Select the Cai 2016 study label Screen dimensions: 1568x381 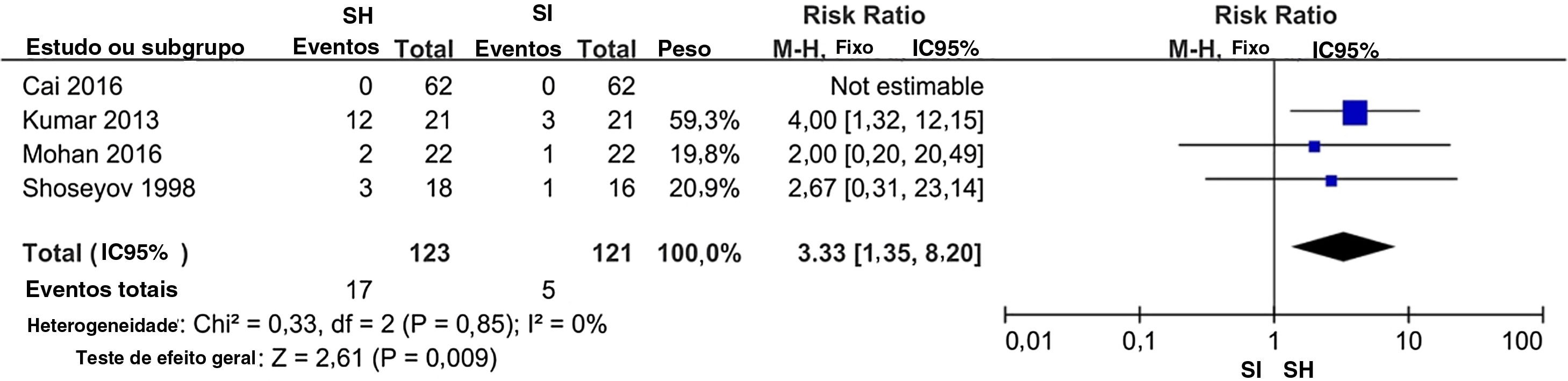(73, 87)
